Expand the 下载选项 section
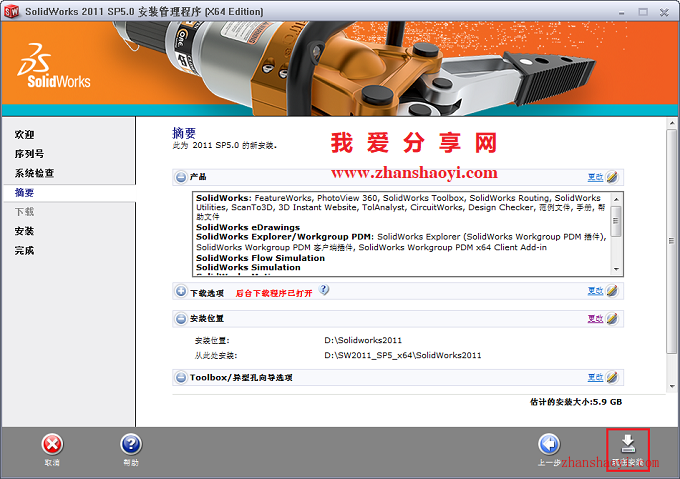Image resolution: width=680 pixels, height=479 pixels. pyautogui.click(x=181, y=291)
